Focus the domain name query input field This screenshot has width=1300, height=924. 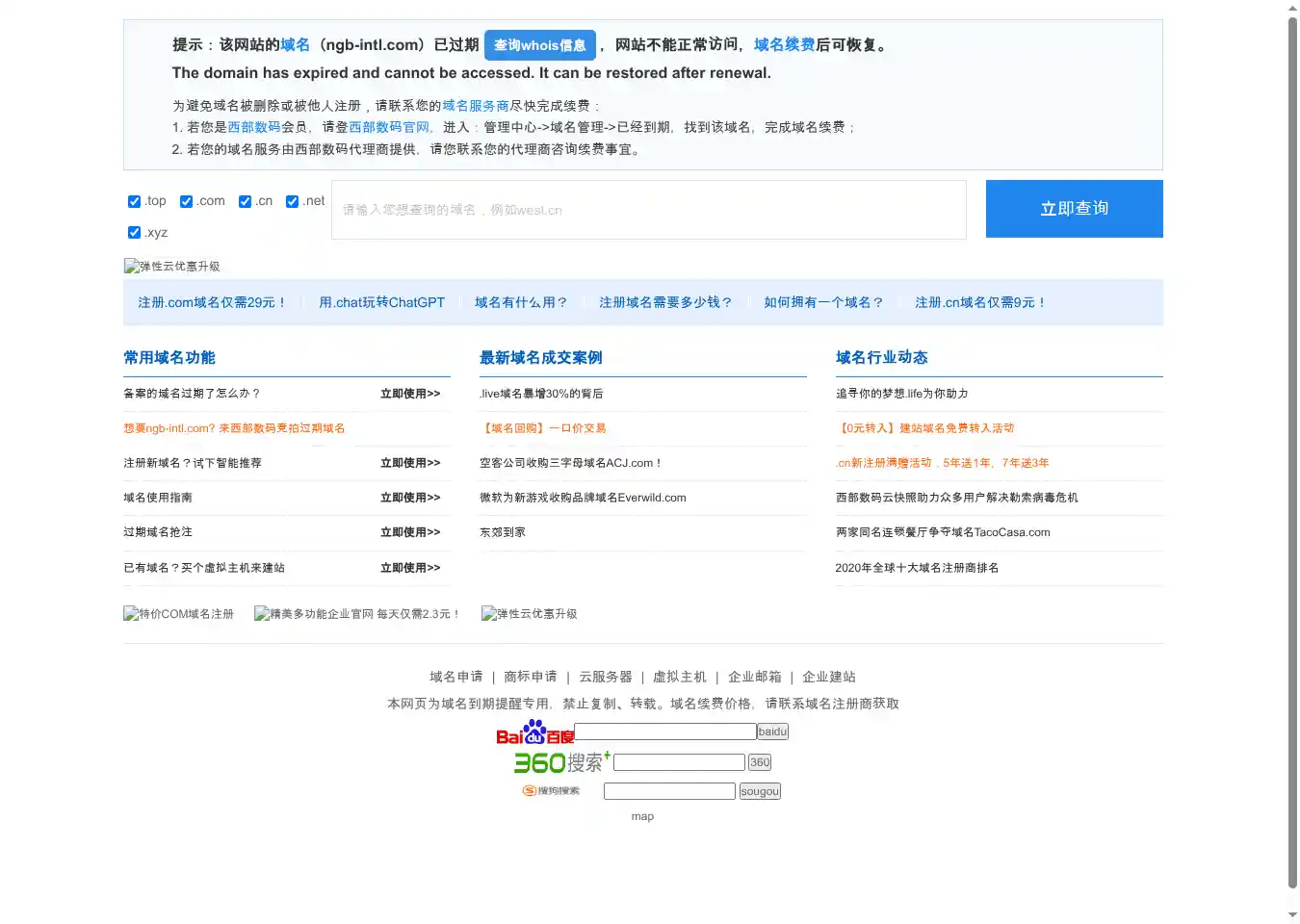[x=648, y=210]
